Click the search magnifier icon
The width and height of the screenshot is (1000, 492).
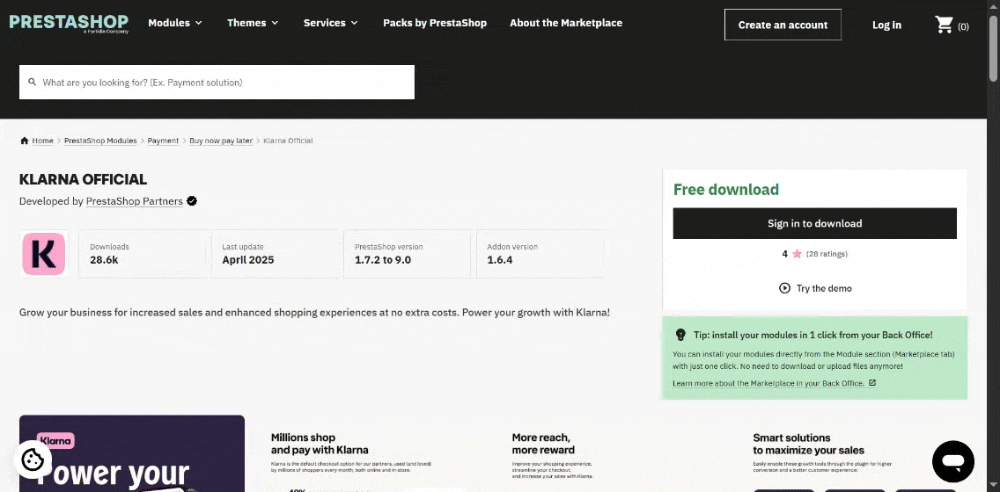32,83
